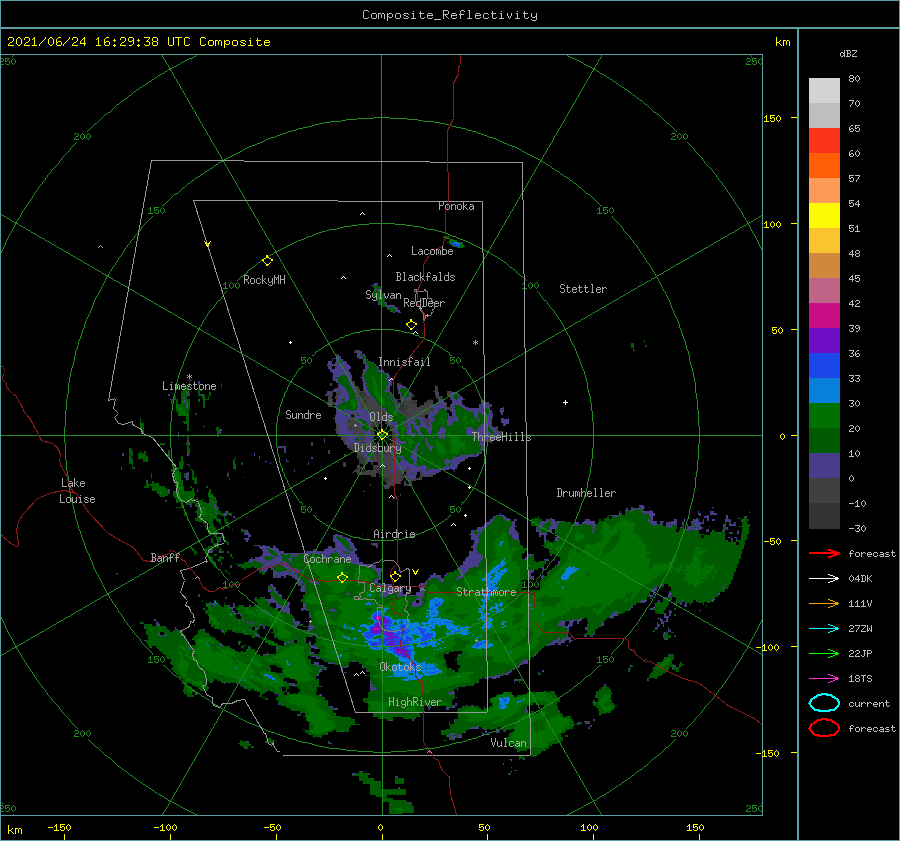This screenshot has height=841, width=900.
Task: Select the magenta 42 dBZ color swatch
Action: (x=824, y=316)
